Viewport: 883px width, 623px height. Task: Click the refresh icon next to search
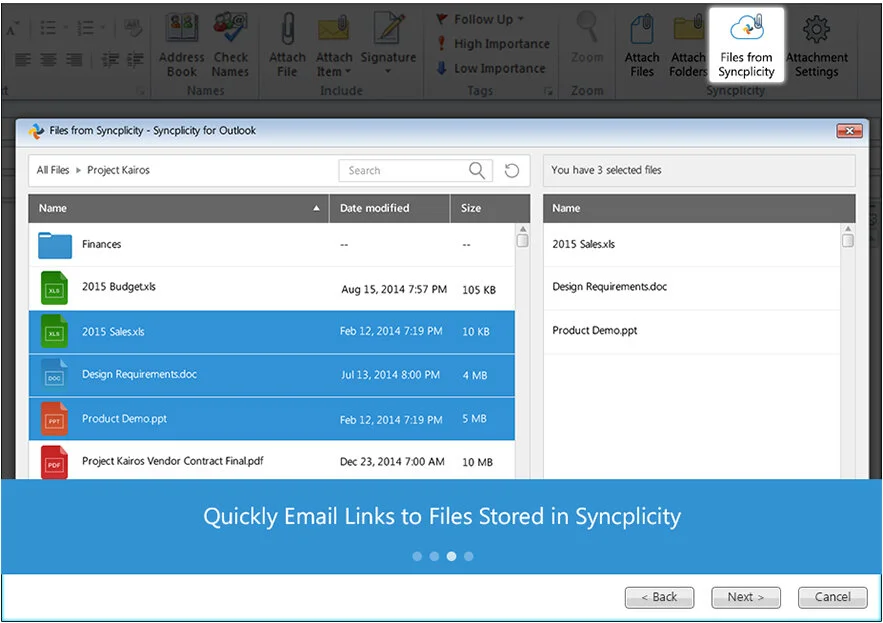(x=511, y=170)
